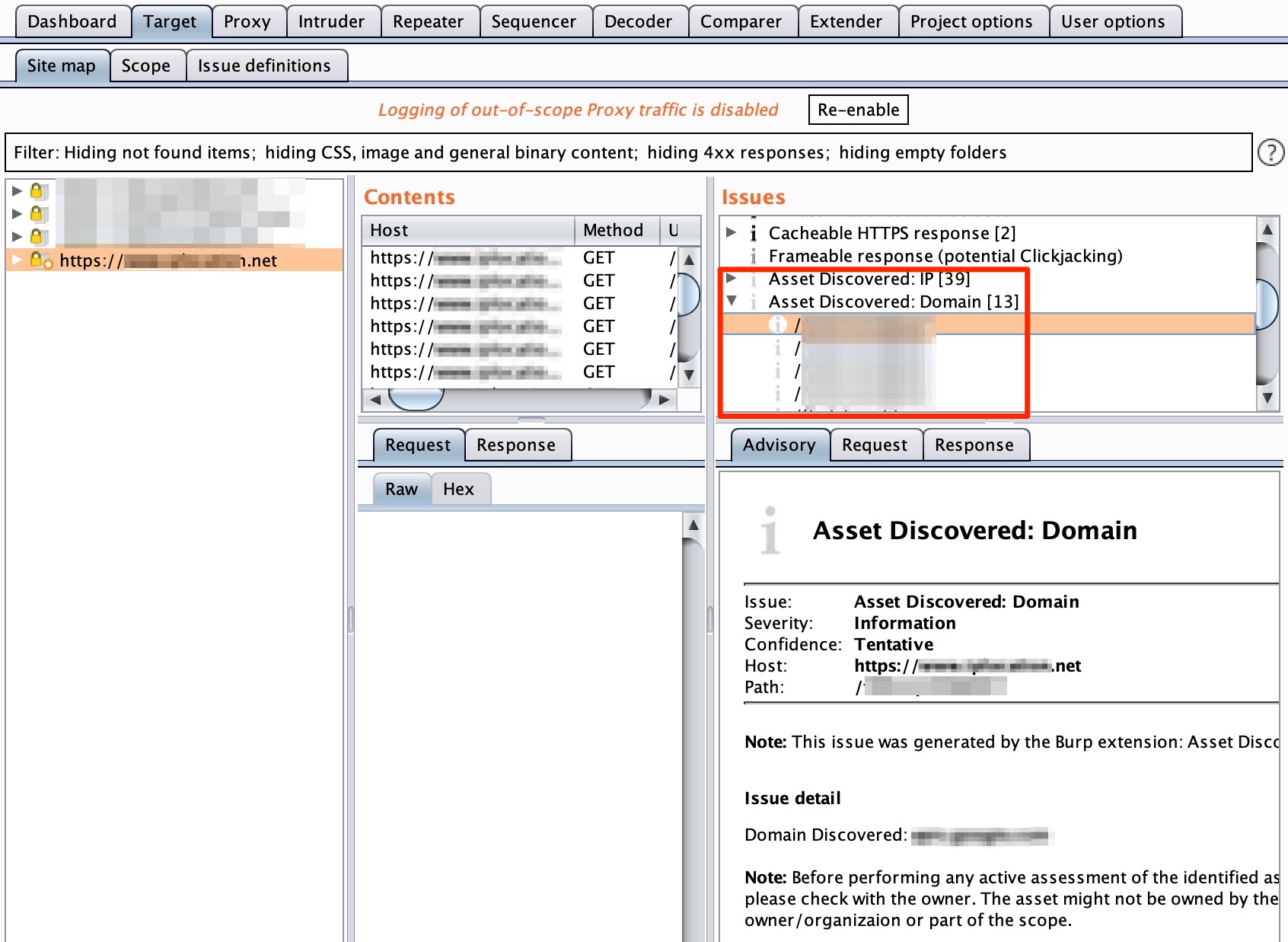Image resolution: width=1288 pixels, height=942 pixels.
Task: Click the Confidence value Tentative
Action: [x=894, y=644]
